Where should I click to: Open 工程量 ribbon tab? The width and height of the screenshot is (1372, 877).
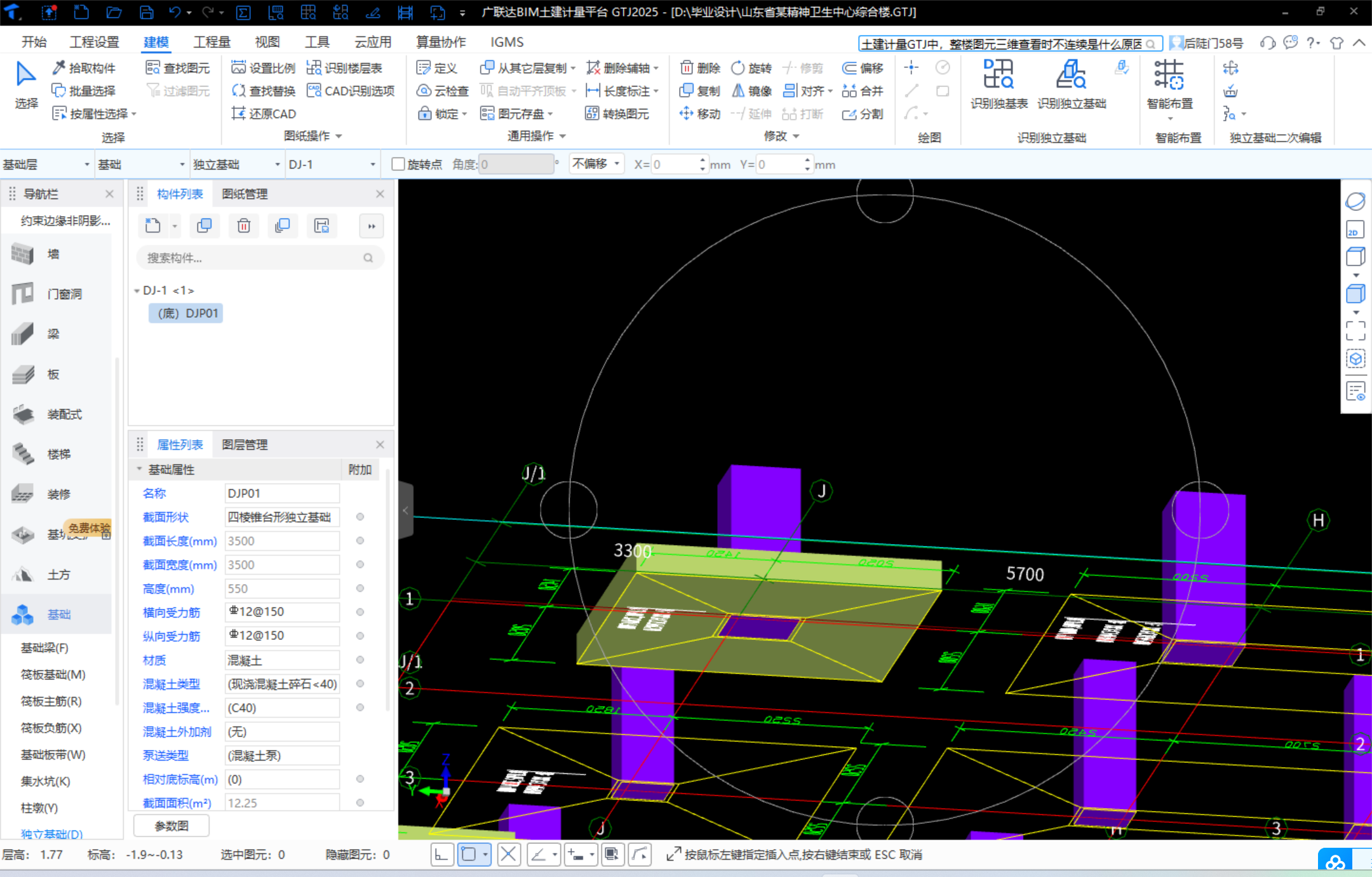(212, 42)
